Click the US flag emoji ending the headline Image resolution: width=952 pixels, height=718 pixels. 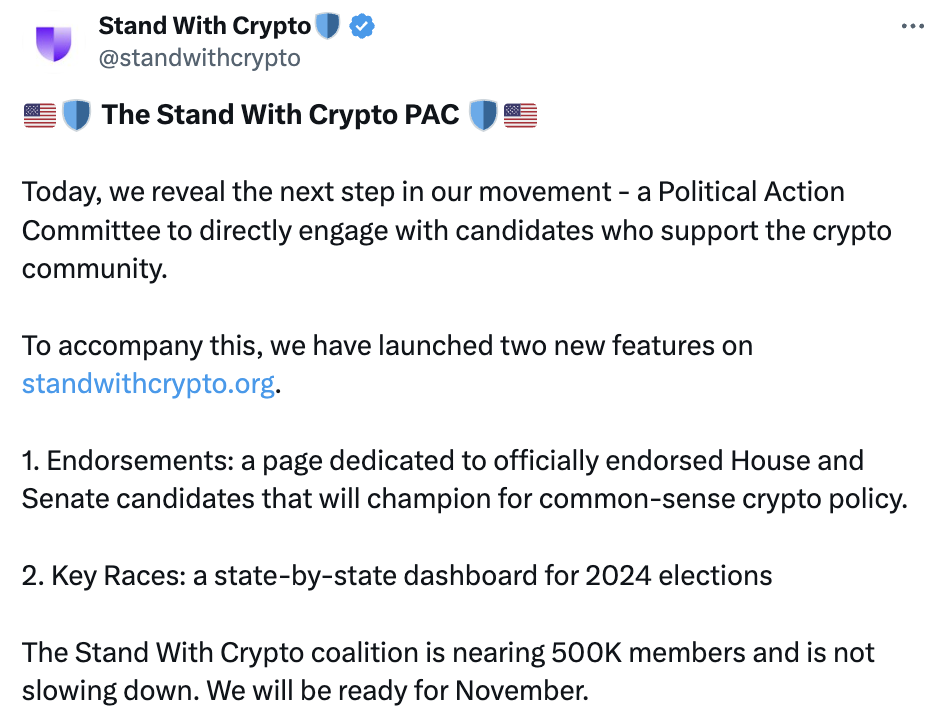pyautogui.click(x=520, y=116)
